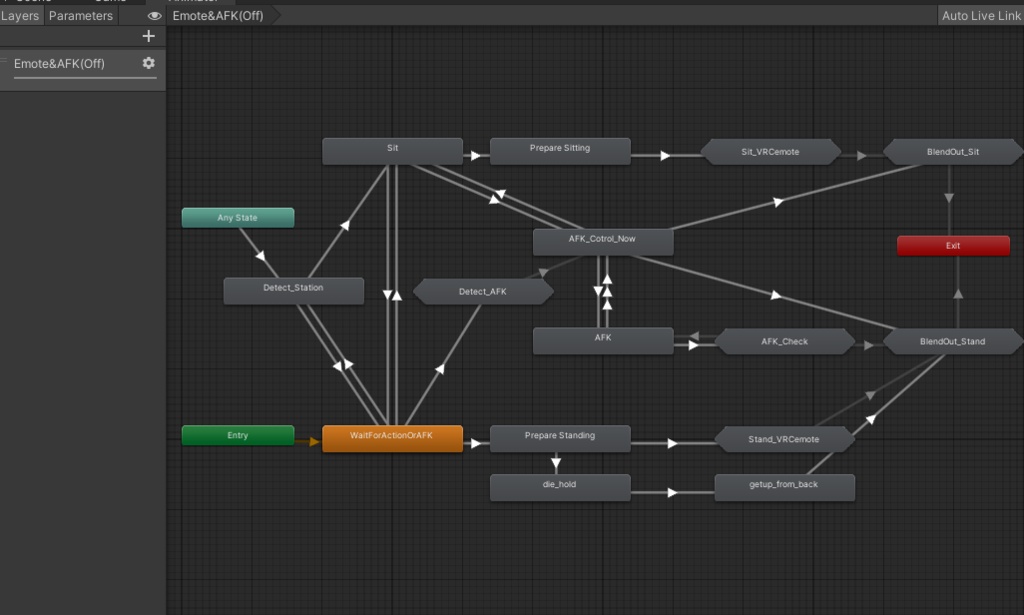Select the Sit state node
This screenshot has width=1024, height=615.
[x=392, y=151]
